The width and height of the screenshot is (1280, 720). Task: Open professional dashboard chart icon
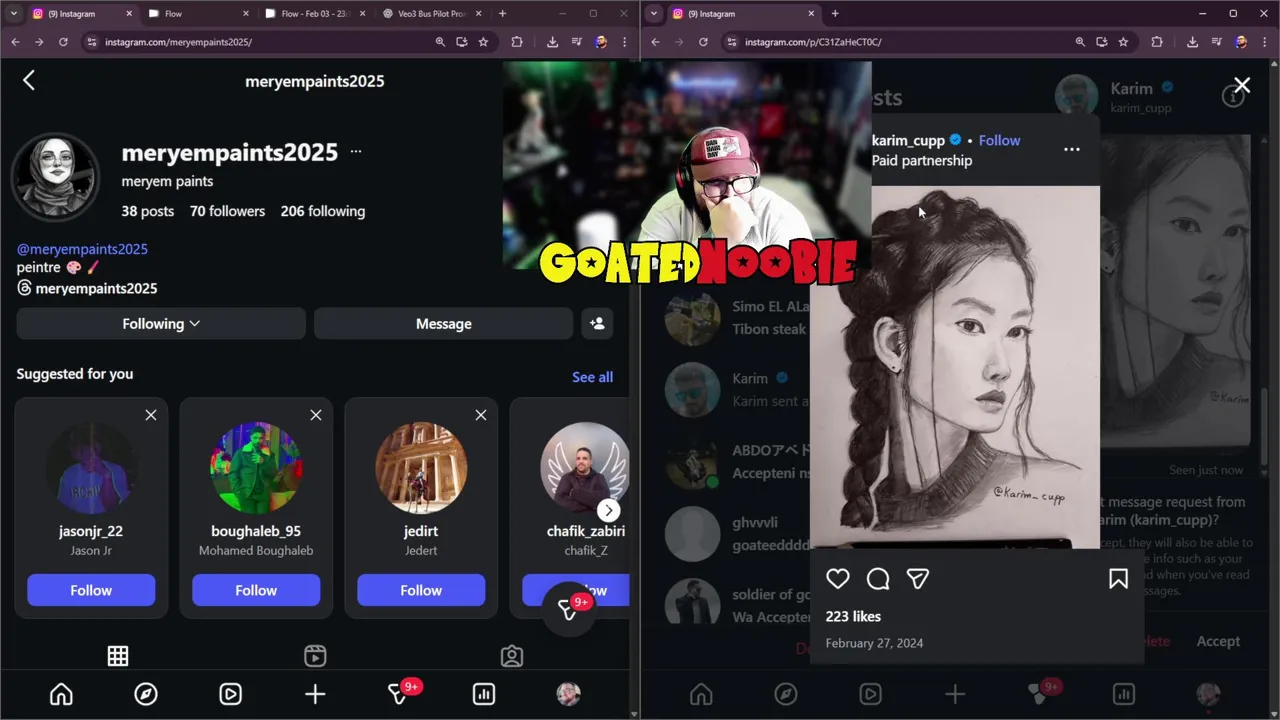(x=484, y=694)
